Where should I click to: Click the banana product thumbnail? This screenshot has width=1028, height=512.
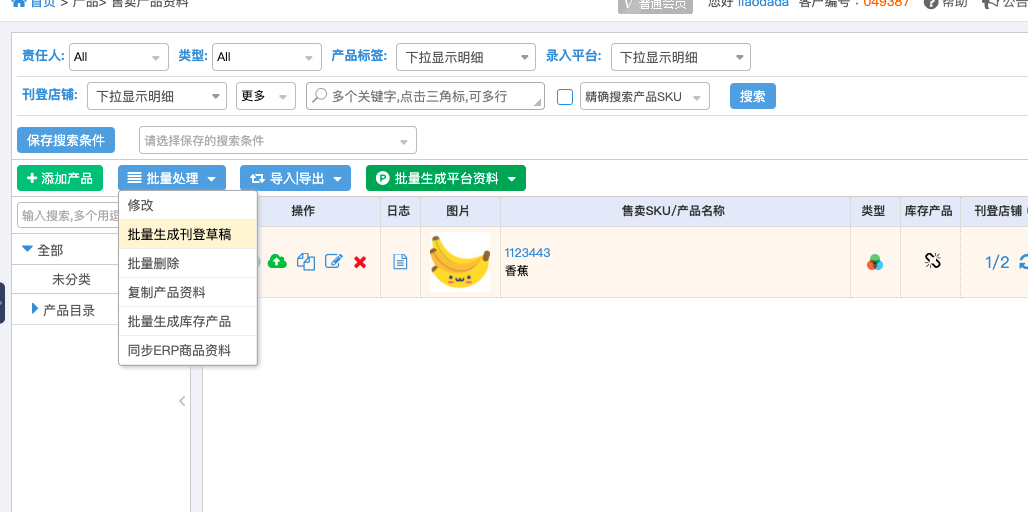[460, 262]
